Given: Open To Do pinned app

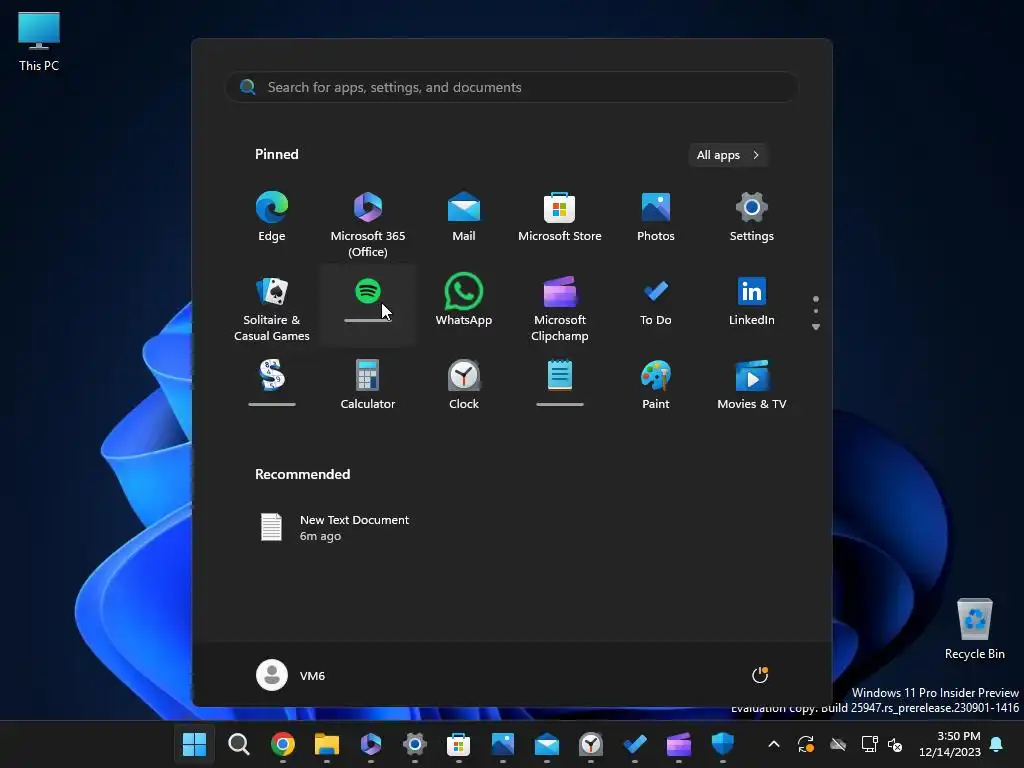Looking at the screenshot, I should click(656, 300).
